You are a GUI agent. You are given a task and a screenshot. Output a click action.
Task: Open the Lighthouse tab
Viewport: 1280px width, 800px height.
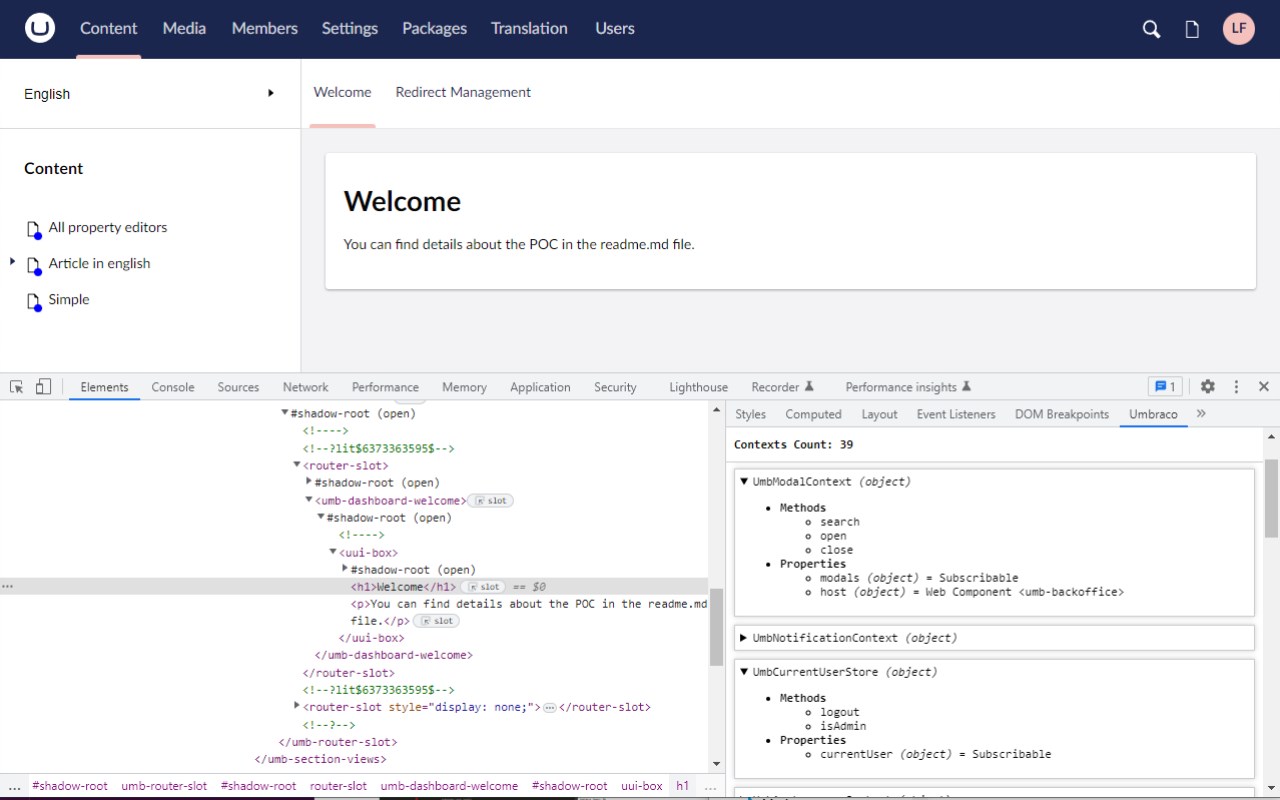(698, 387)
